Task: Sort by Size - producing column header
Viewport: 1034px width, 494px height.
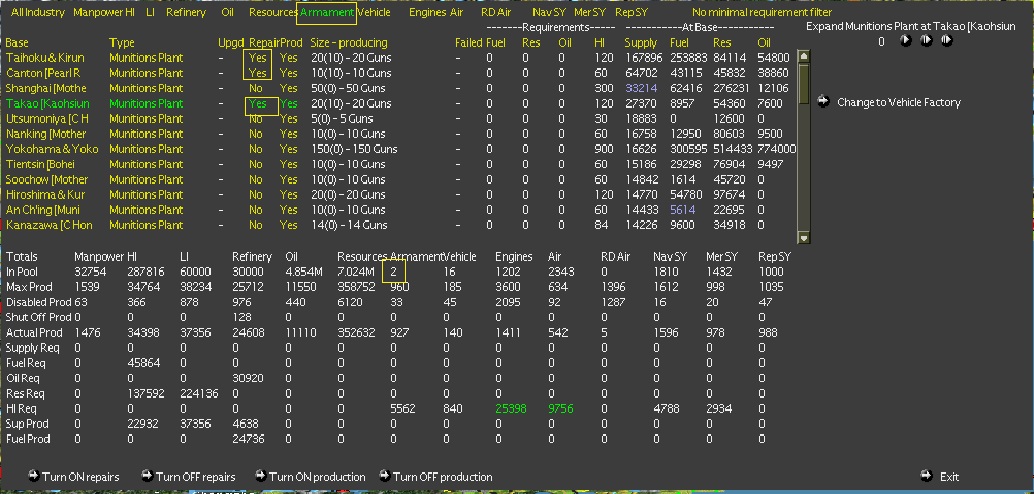Action: 349,43
